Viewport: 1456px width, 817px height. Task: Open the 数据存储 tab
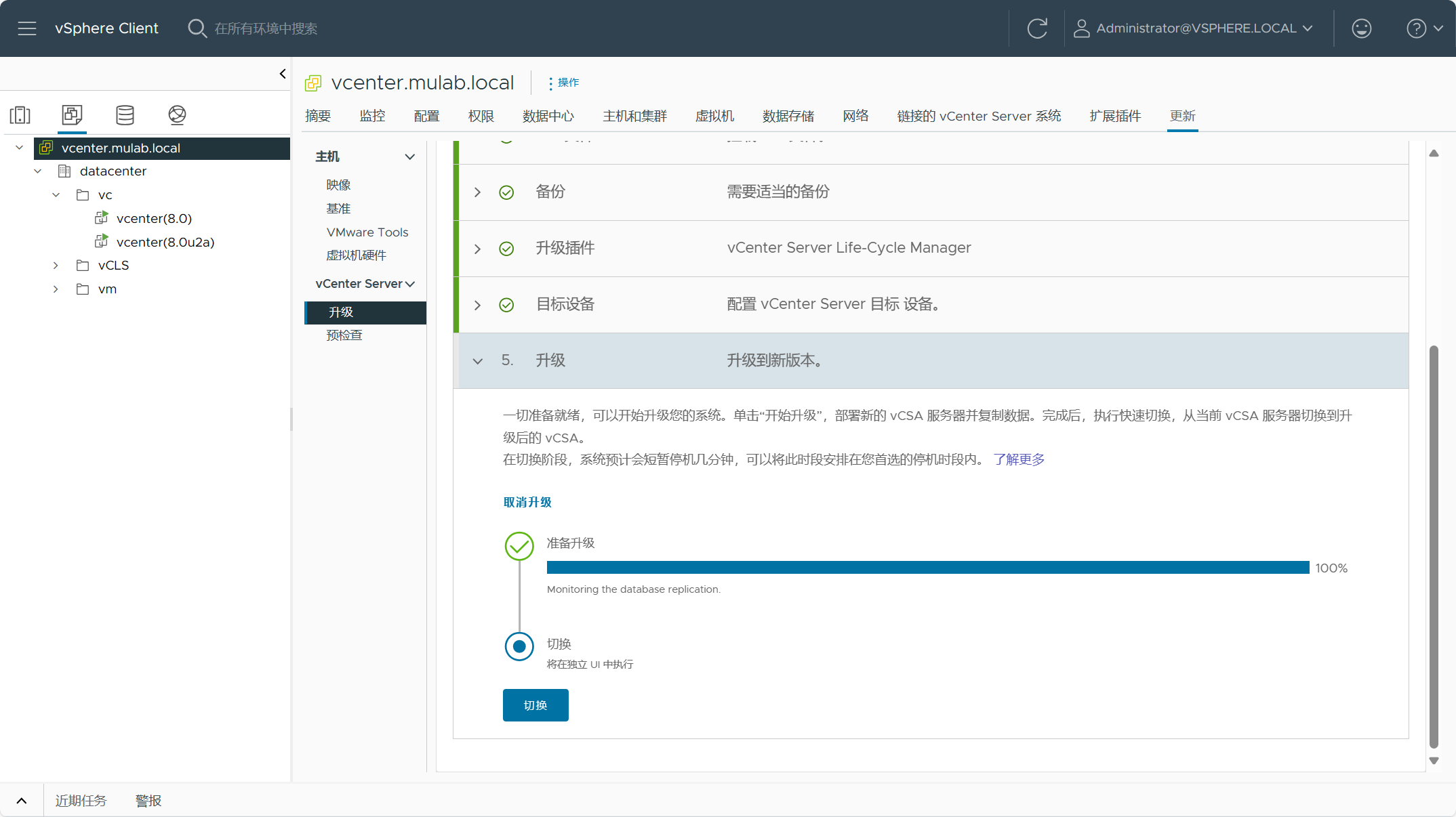click(x=788, y=116)
